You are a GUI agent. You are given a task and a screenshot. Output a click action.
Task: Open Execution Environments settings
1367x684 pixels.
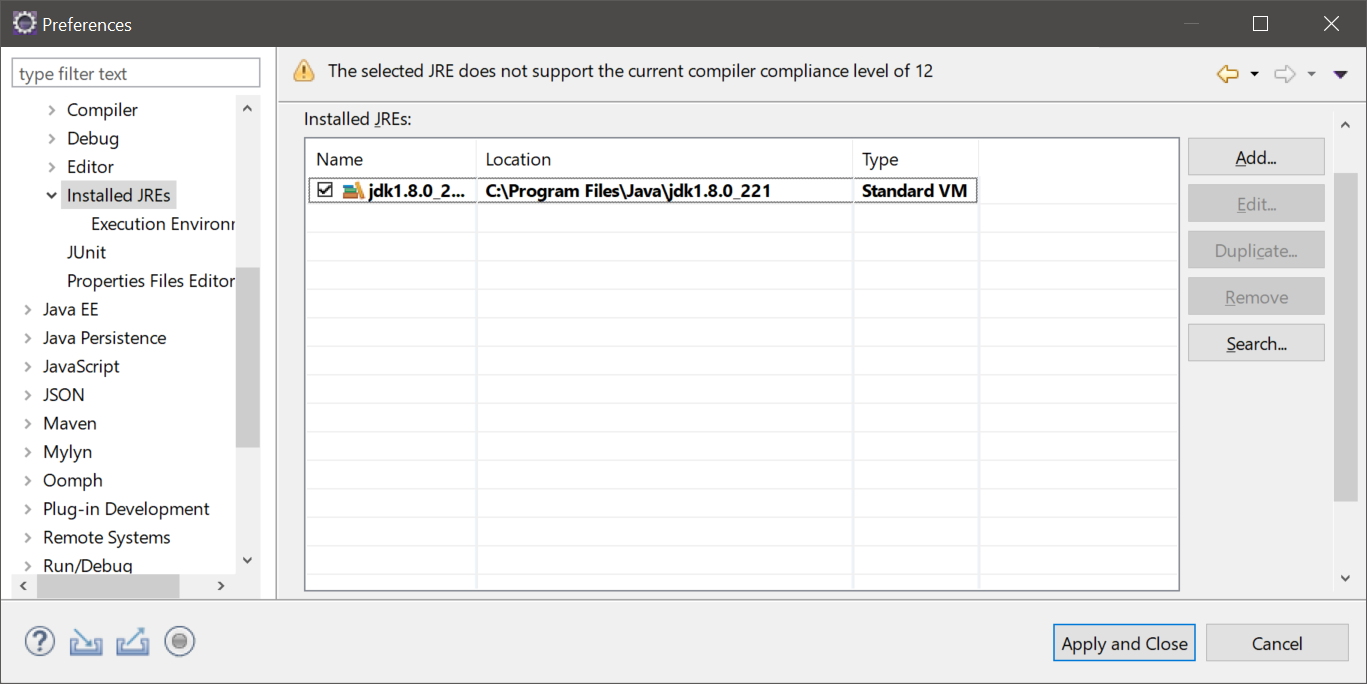coord(162,223)
